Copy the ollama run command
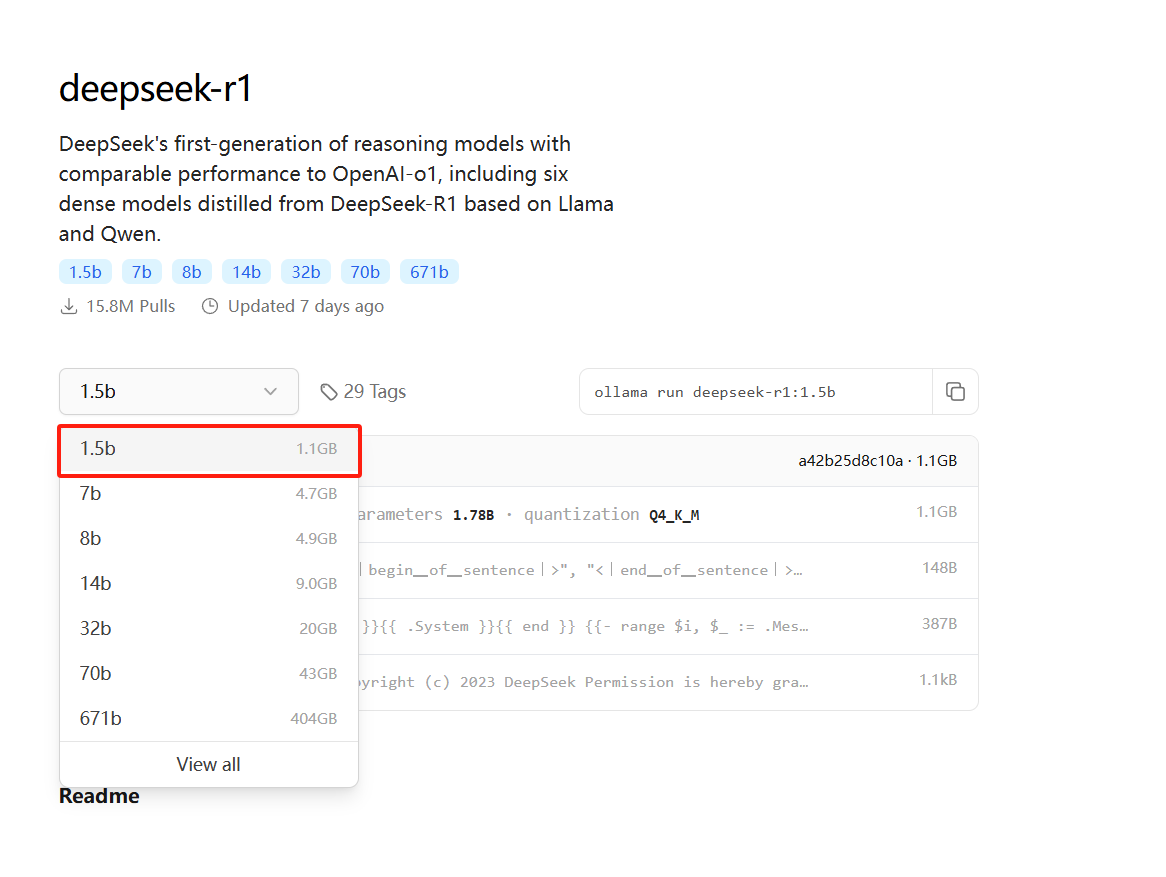The height and width of the screenshot is (877, 1166). click(x=955, y=391)
